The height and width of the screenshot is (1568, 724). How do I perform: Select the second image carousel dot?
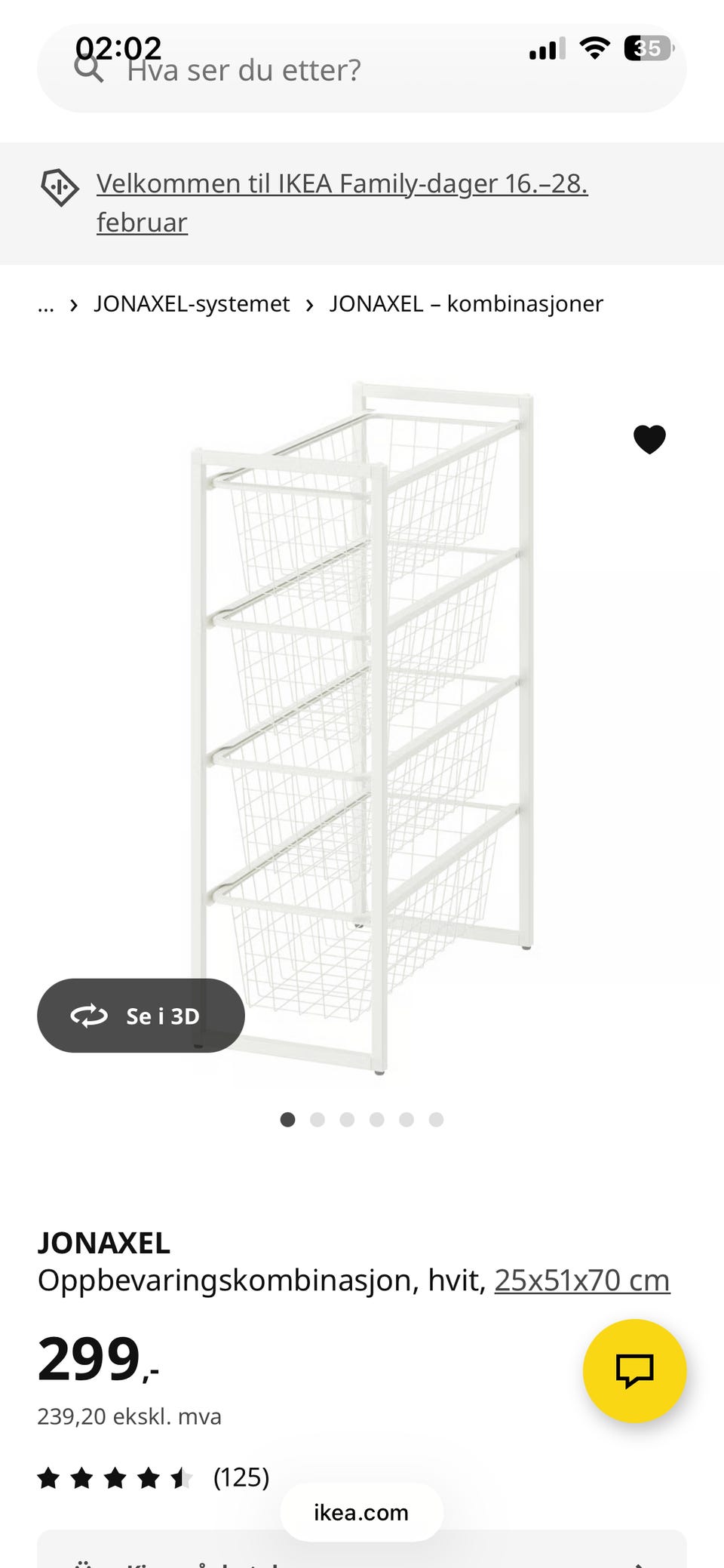tap(318, 1119)
